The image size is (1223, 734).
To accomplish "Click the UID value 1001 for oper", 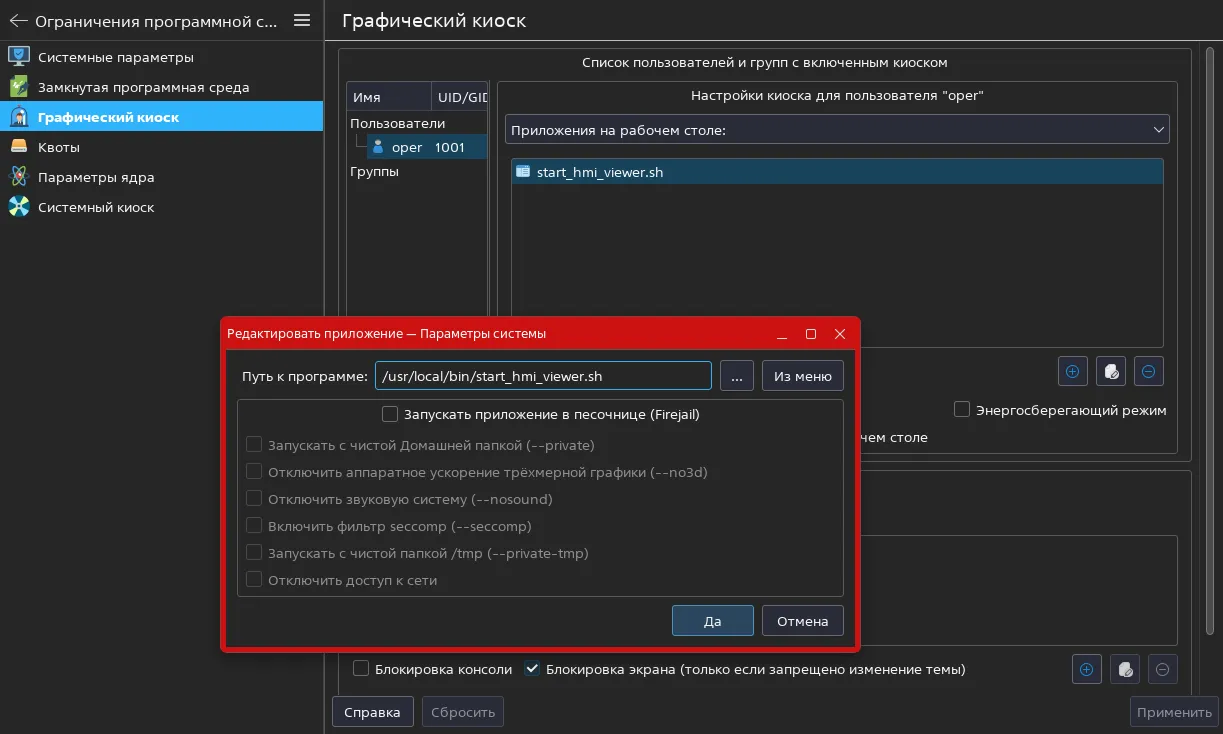I will pyautogui.click(x=450, y=147).
